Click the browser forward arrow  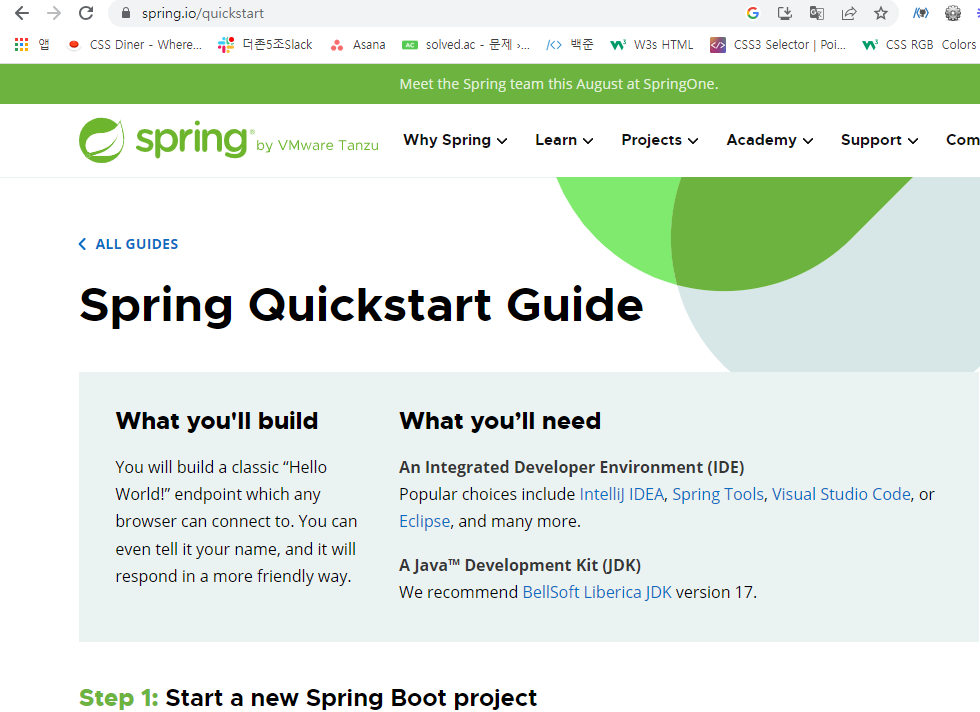pos(54,13)
